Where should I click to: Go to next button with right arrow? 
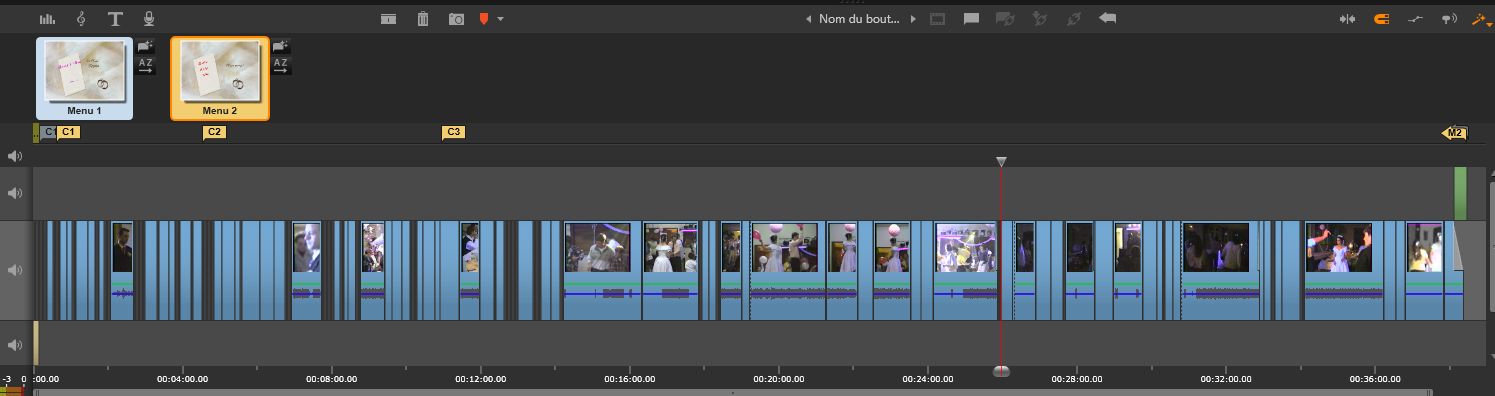913,19
